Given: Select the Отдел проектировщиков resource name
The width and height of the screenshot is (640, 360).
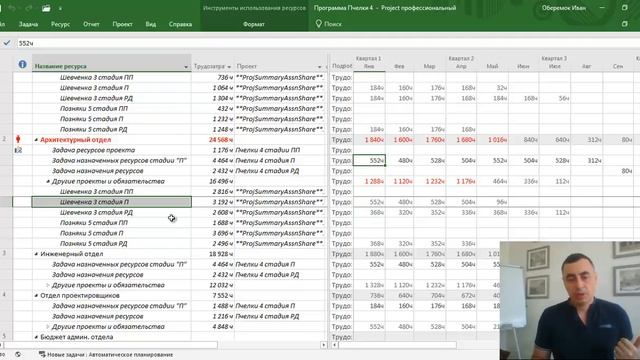Looking at the screenshot, I should tap(80, 296).
